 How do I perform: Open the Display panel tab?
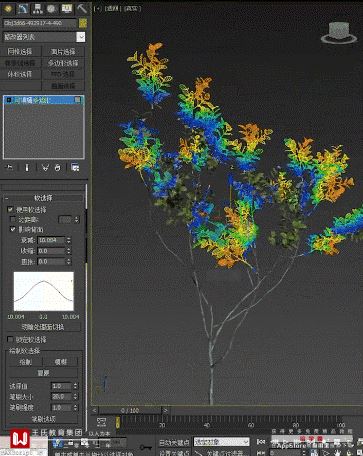click(x=66, y=8)
